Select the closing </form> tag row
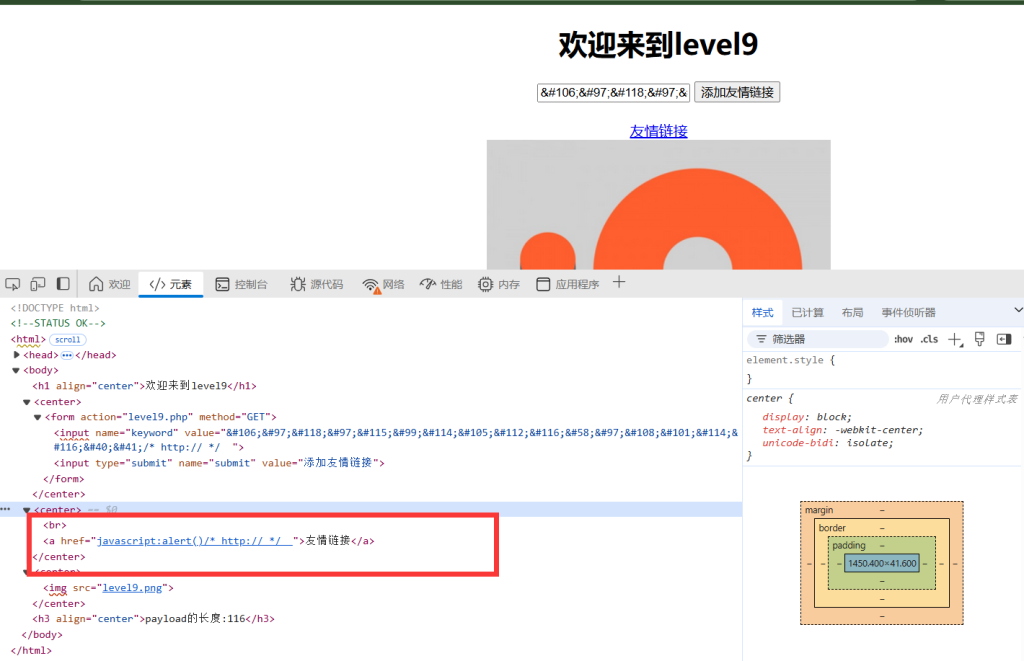The width and height of the screenshot is (1024, 661). [64, 479]
